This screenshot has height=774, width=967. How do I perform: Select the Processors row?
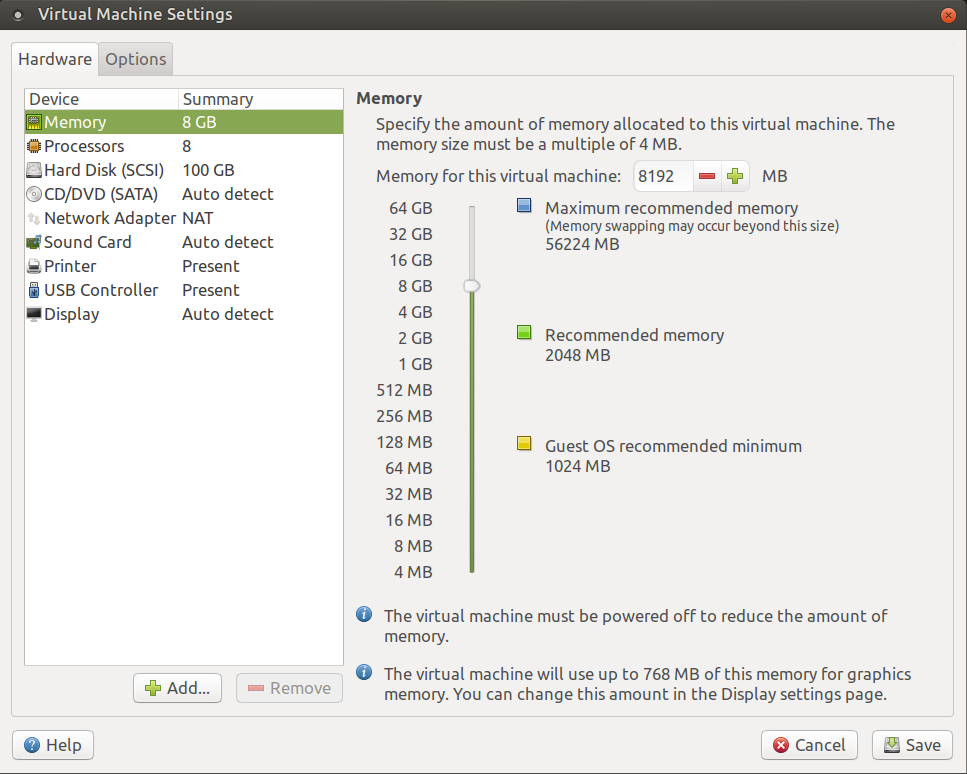(184, 146)
